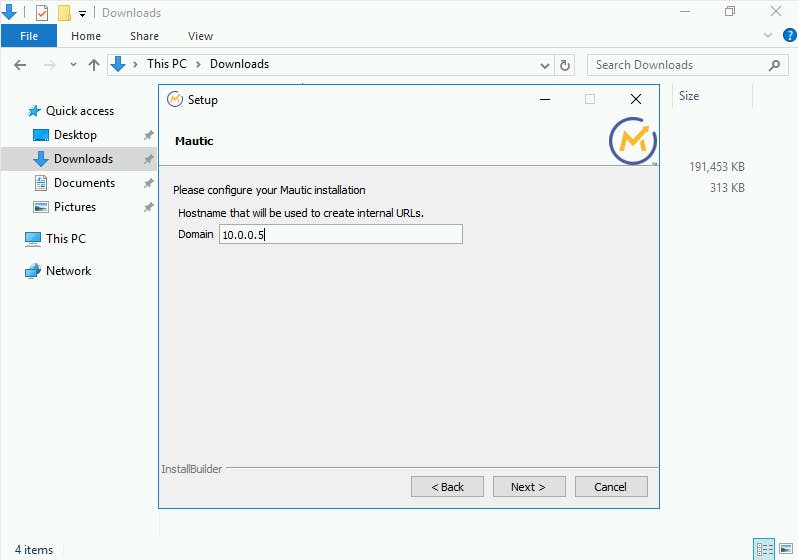The width and height of the screenshot is (798, 560).
Task: Sort by the Size column header
Action: [689, 96]
